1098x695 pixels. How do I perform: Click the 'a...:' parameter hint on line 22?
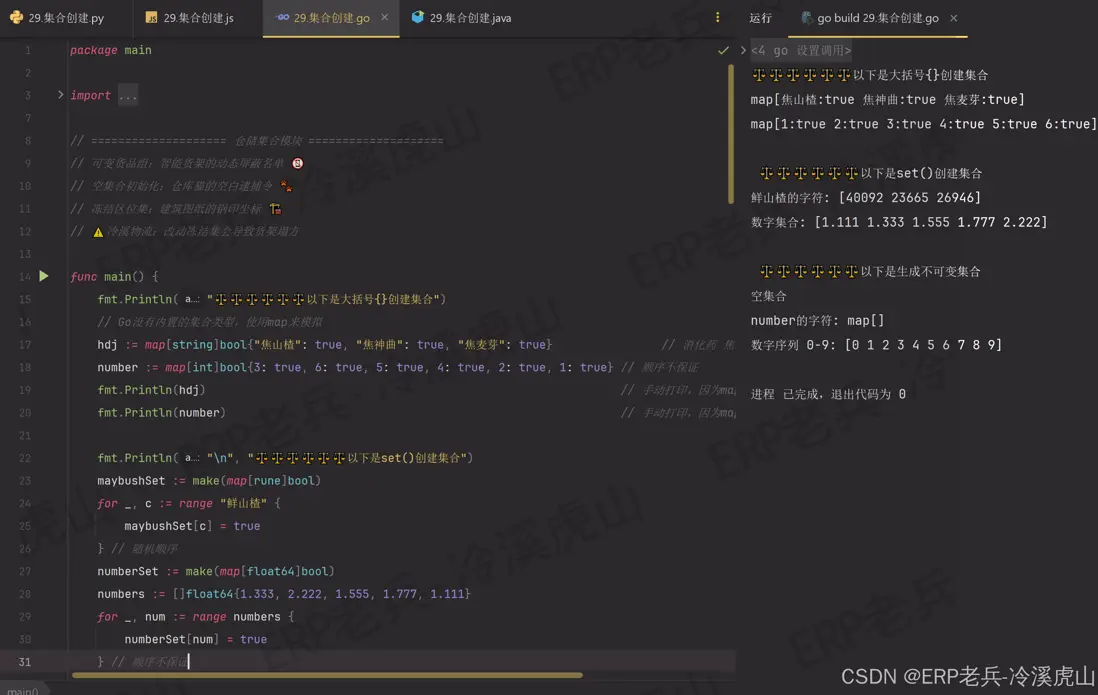point(192,457)
